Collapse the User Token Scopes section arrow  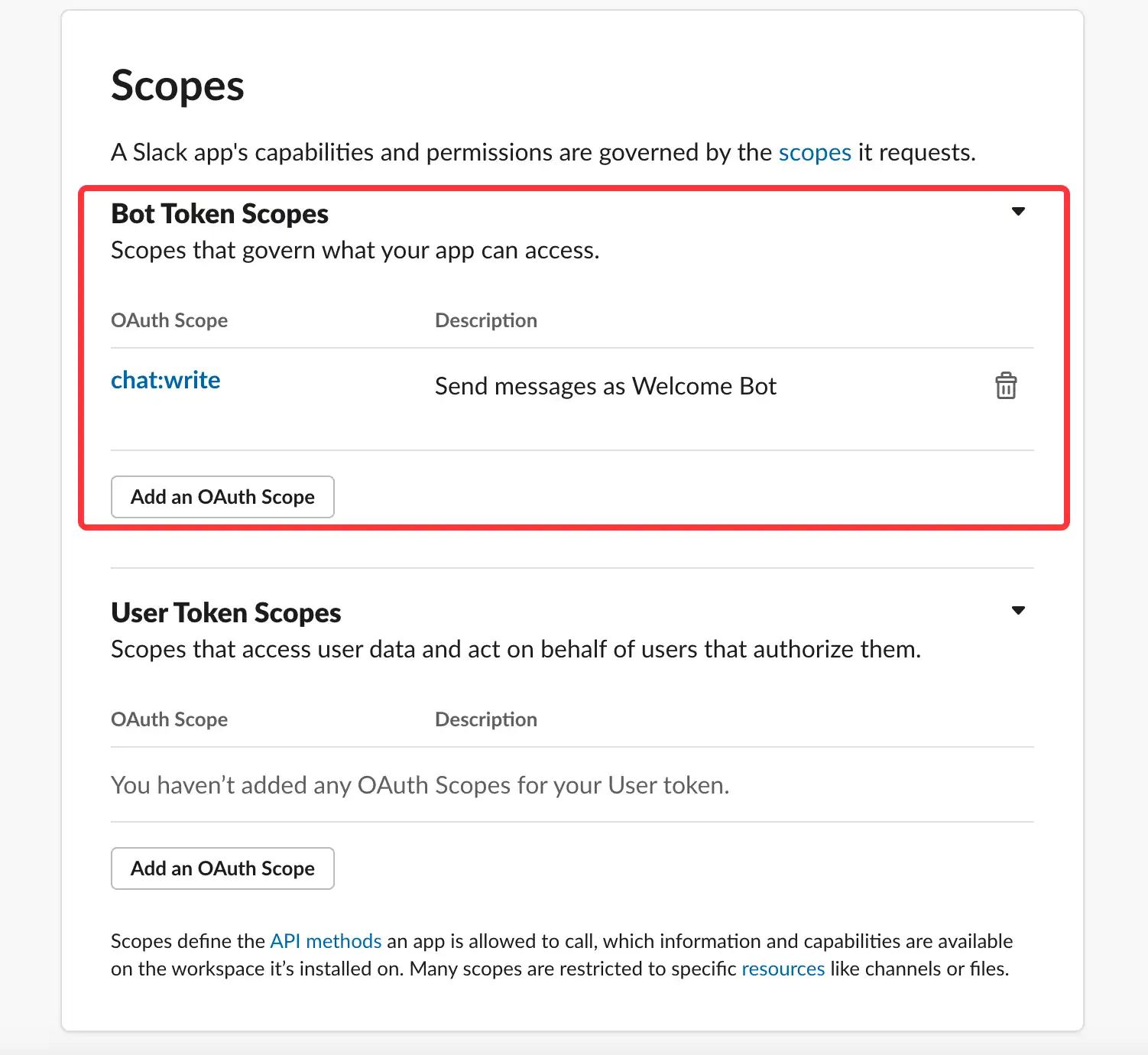[x=1018, y=611]
